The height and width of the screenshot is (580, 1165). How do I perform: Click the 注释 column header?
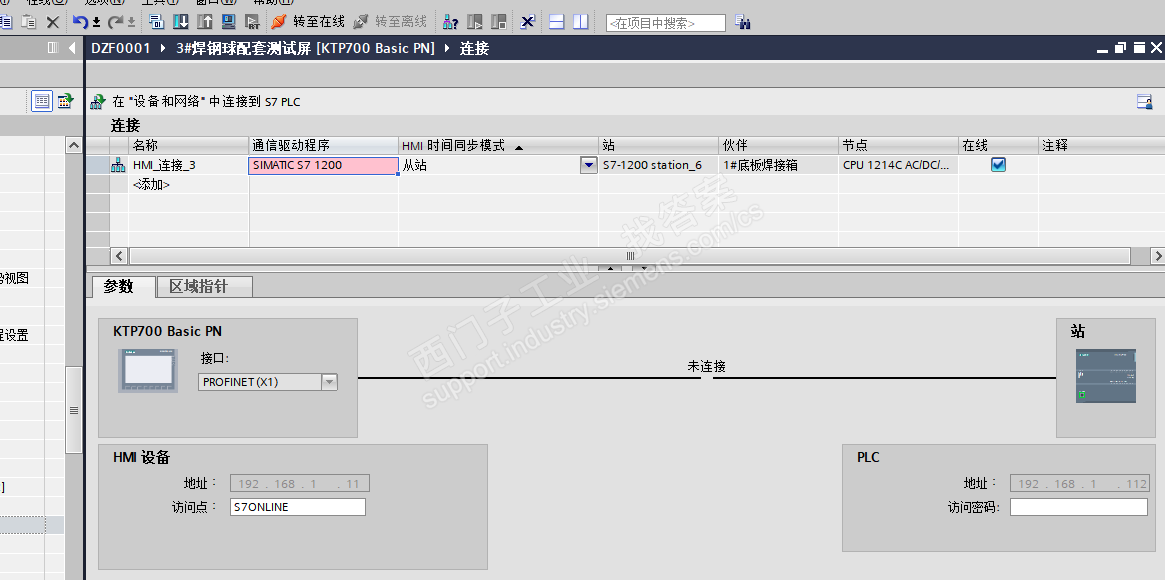(1101, 146)
